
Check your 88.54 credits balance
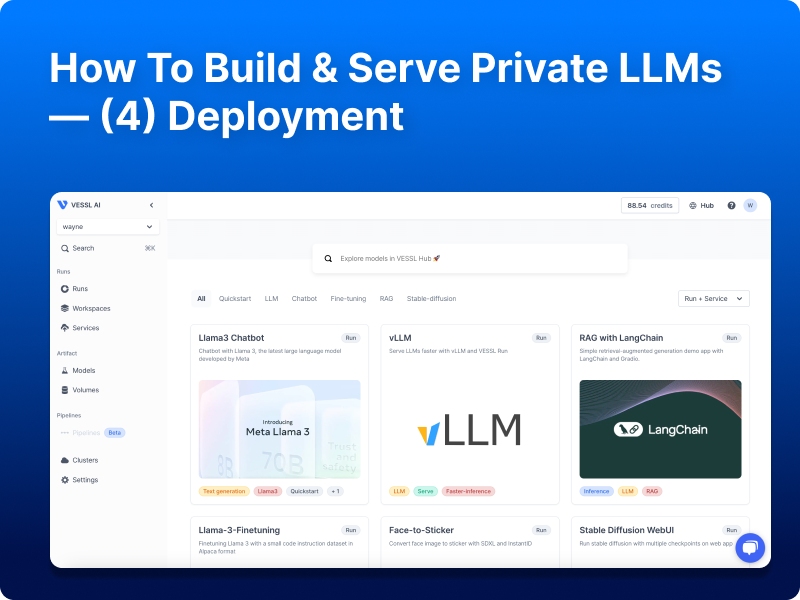tap(650, 205)
